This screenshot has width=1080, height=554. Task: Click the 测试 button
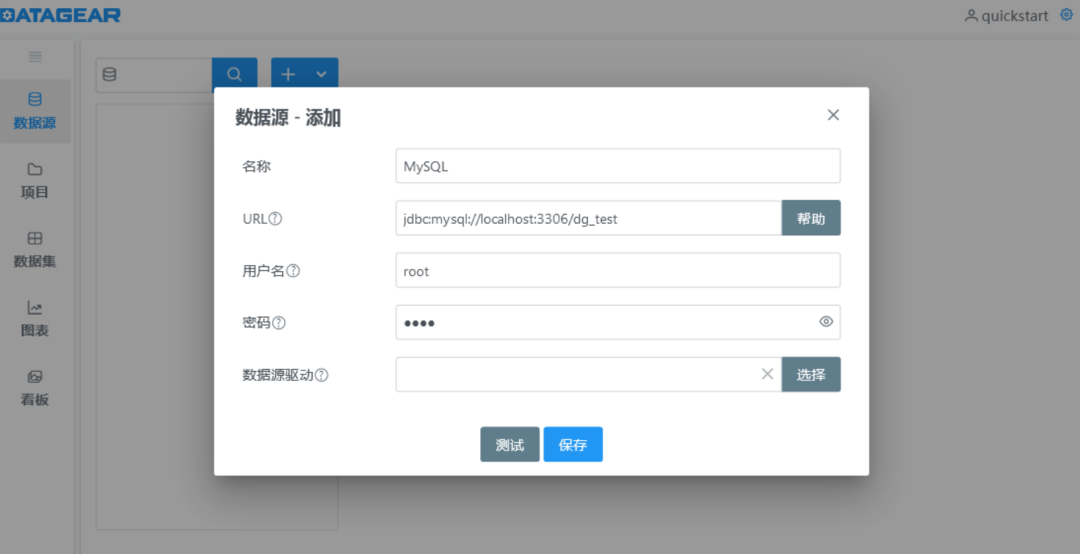pyautogui.click(x=509, y=445)
